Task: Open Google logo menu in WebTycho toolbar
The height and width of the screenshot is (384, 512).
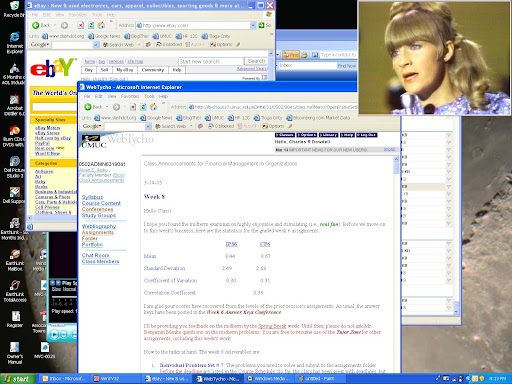Action: (92, 126)
